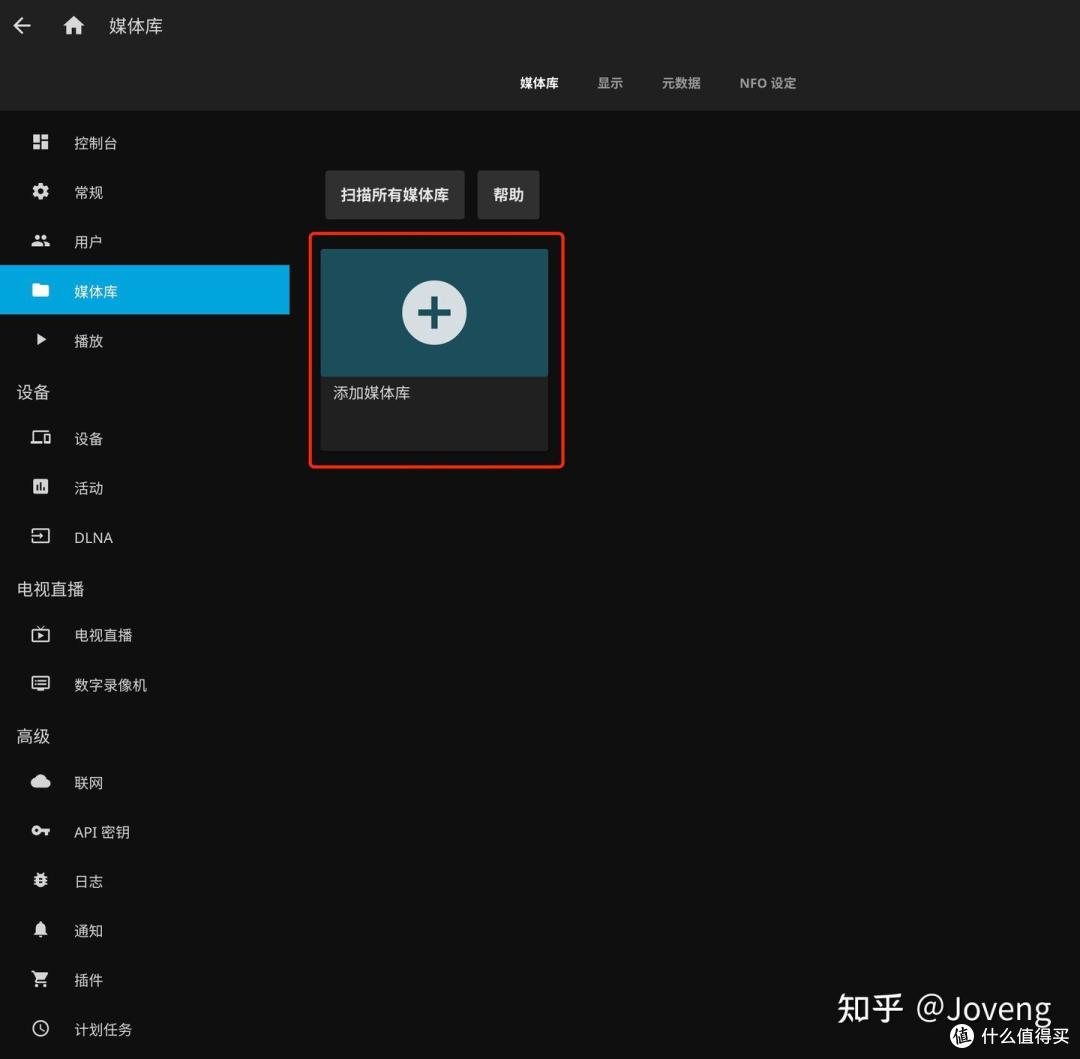Select the 常规 settings gear icon
The width and height of the screenshot is (1080, 1059).
coord(40,191)
